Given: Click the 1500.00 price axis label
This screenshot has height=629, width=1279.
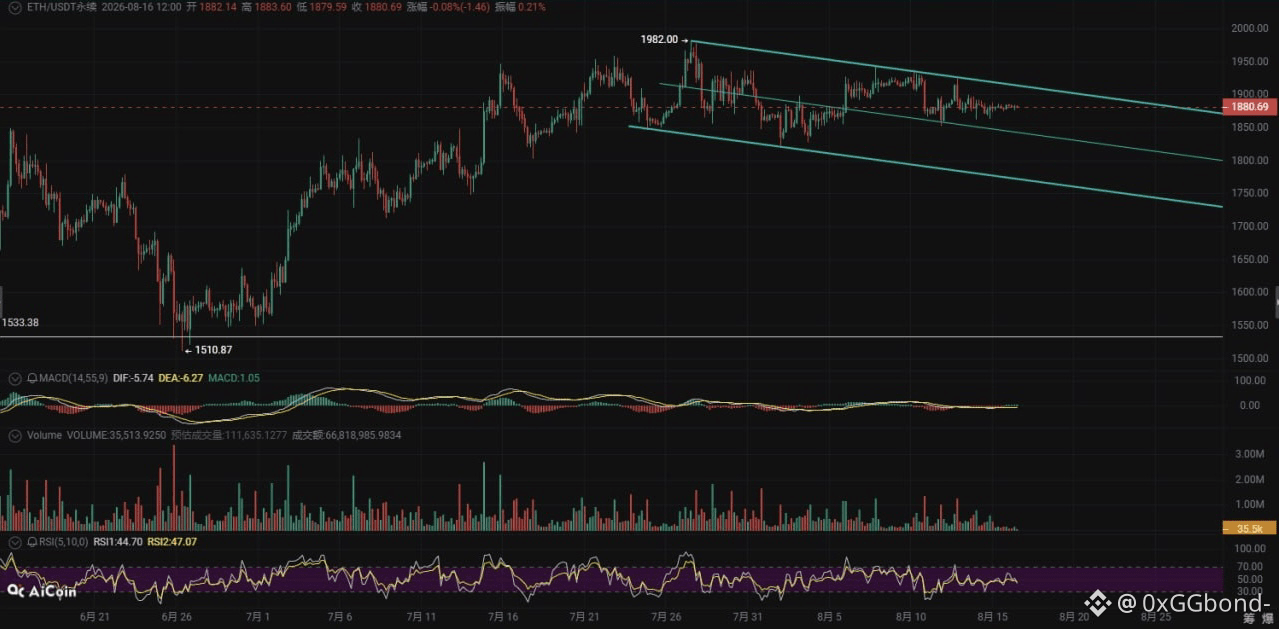Looking at the screenshot, I should 1249,358.
